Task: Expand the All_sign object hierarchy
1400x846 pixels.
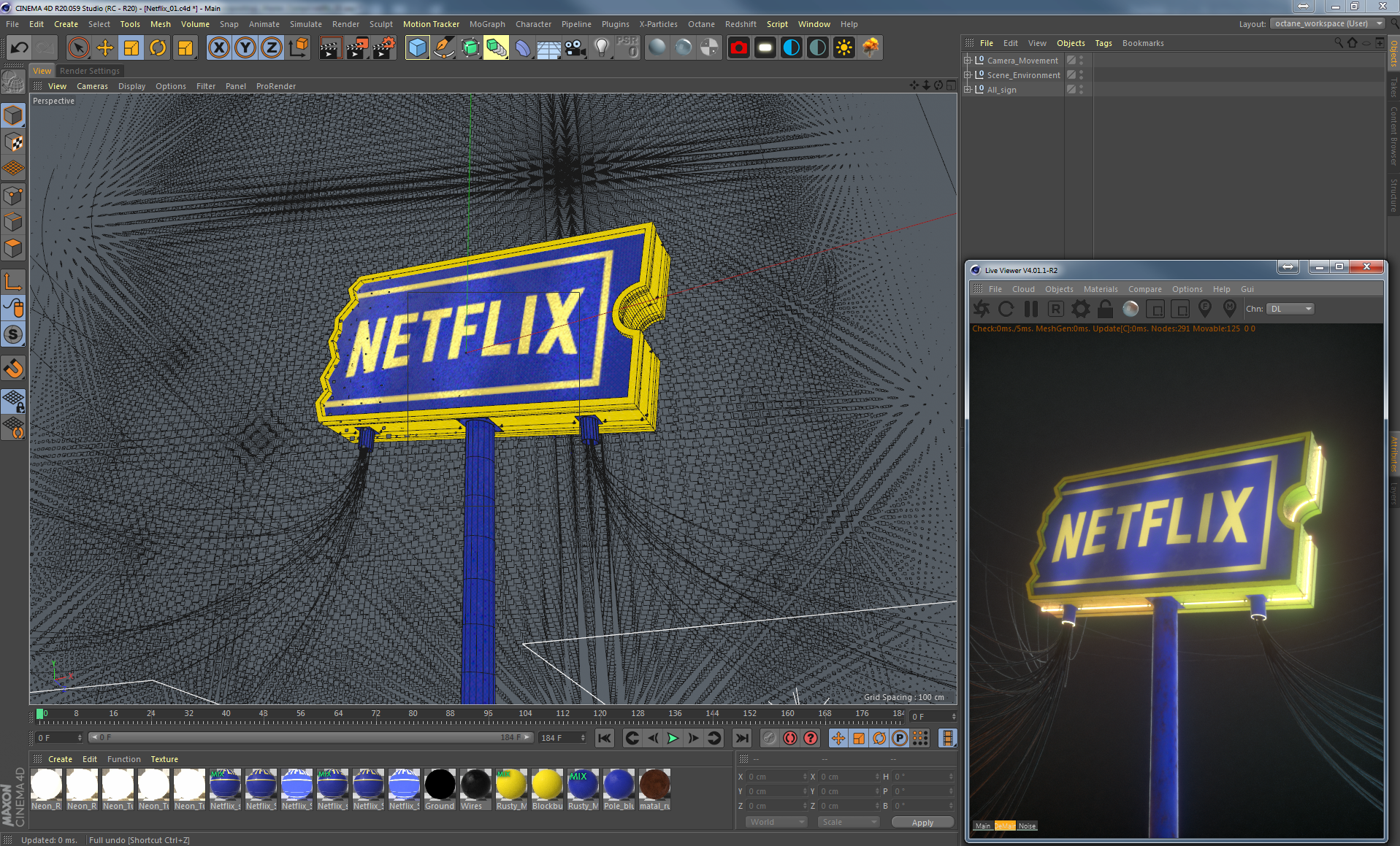Action: click(x=969, y=89)
